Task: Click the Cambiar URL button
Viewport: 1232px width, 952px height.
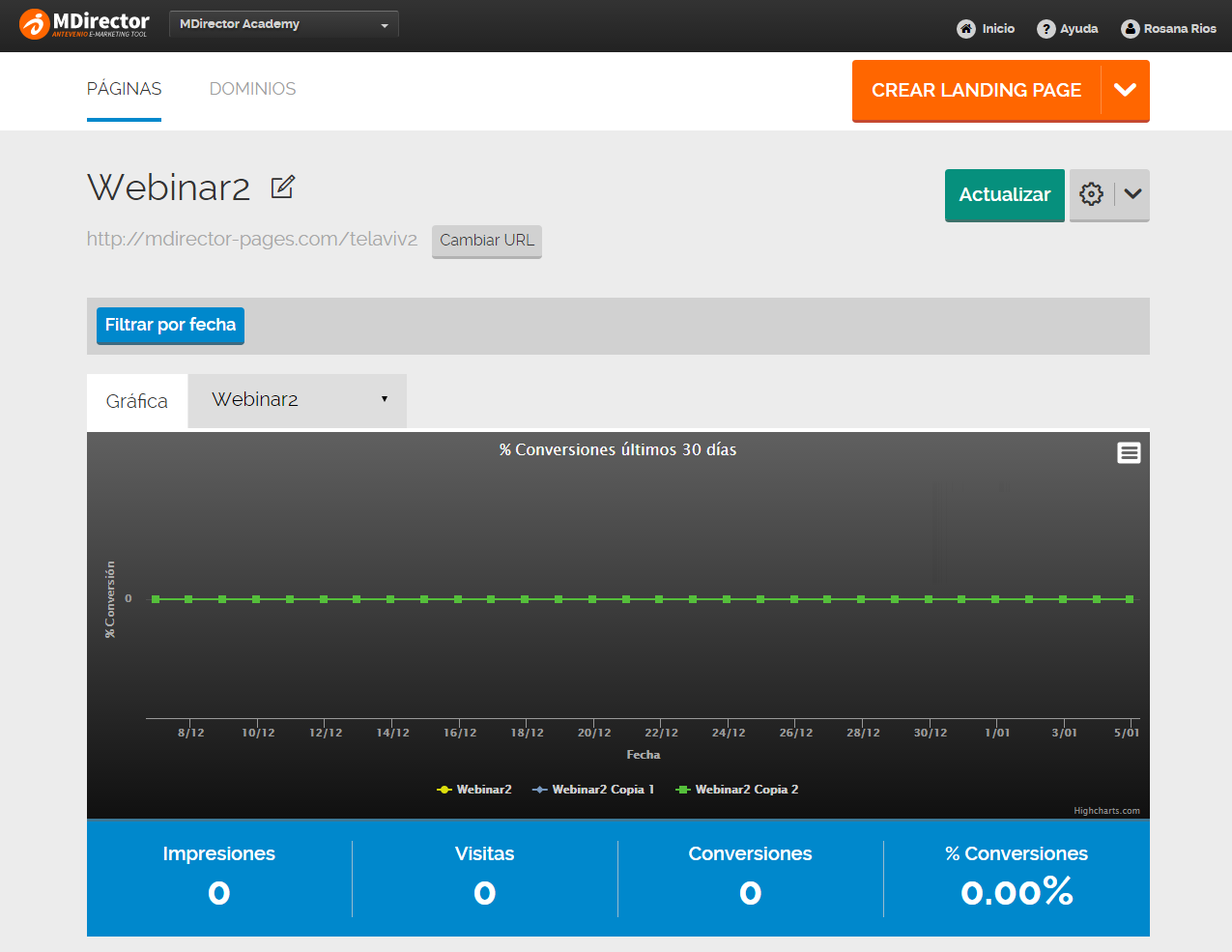Action: tap(487, 241)
